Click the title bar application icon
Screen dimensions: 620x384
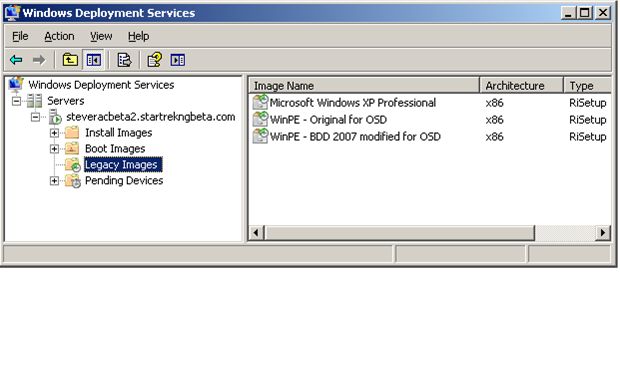coord(12,13)
